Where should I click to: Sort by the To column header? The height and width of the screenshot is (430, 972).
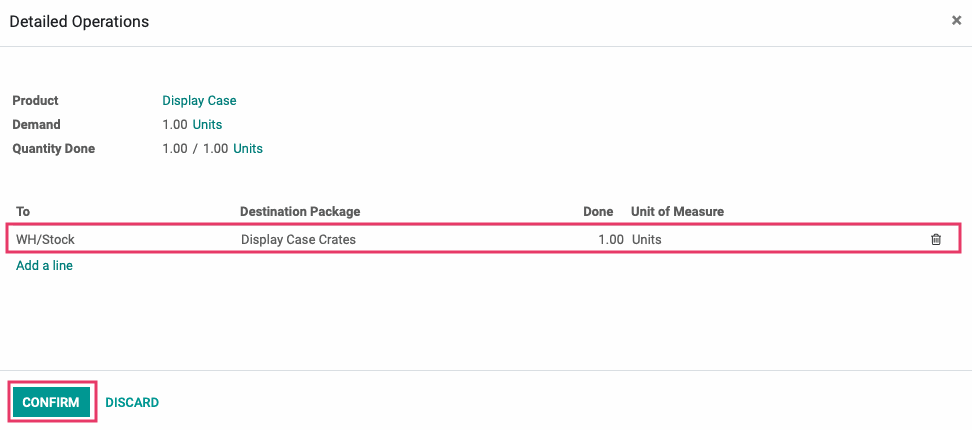(23, 211)
